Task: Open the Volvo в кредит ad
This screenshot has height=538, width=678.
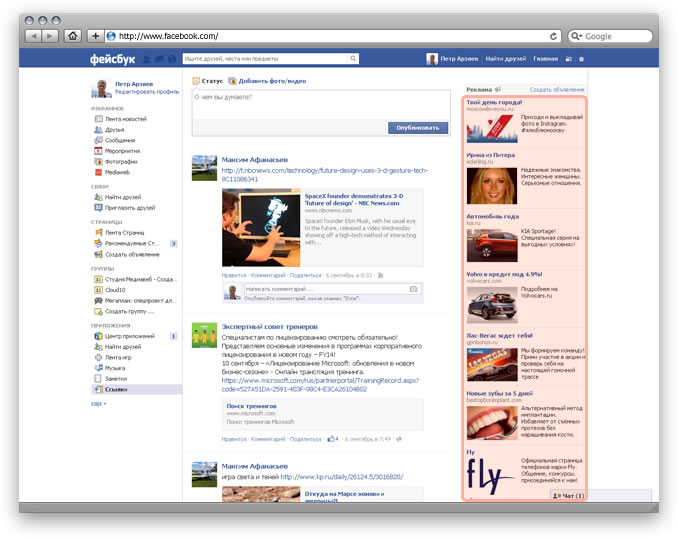Action: (x=504, y=274)
